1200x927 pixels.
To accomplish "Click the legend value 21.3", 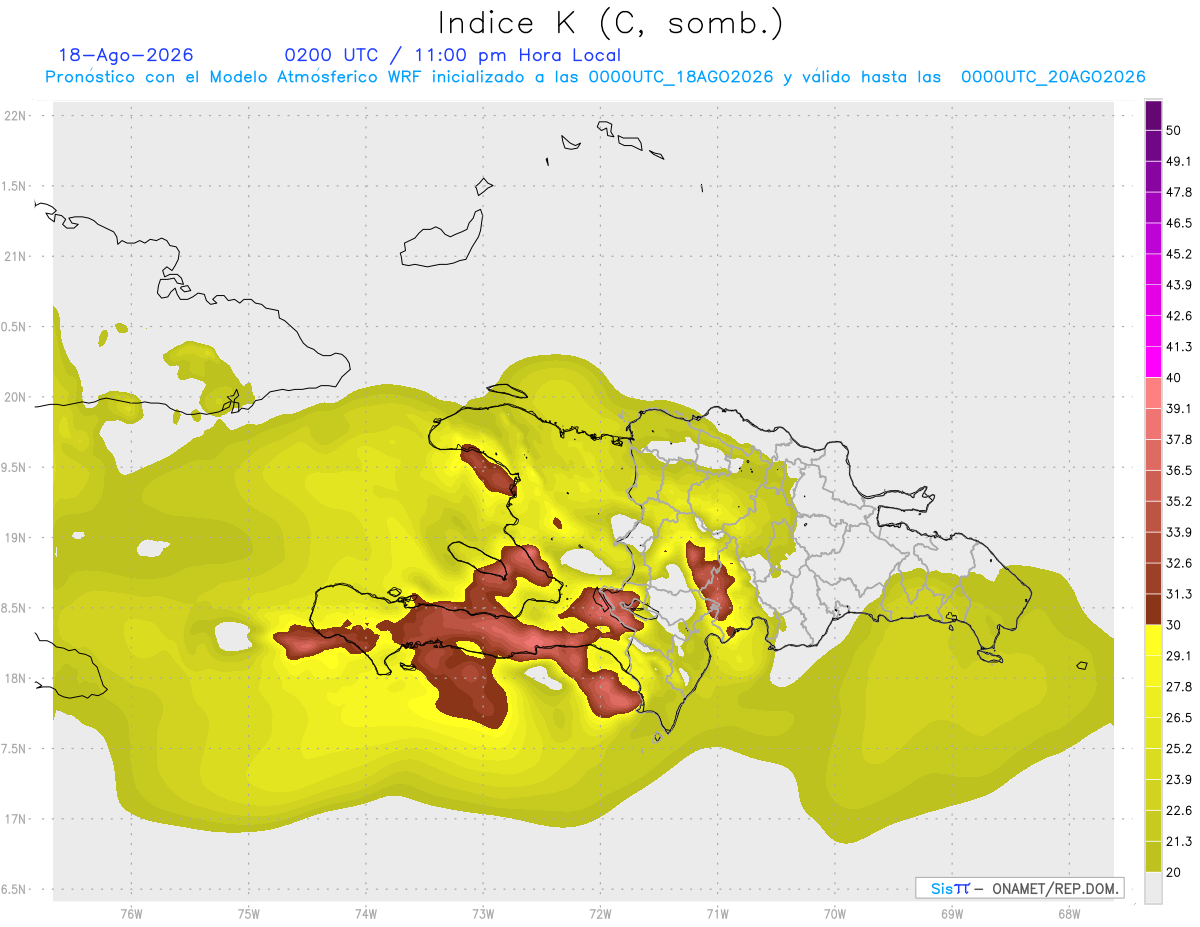I will [x=1178, y=842].
